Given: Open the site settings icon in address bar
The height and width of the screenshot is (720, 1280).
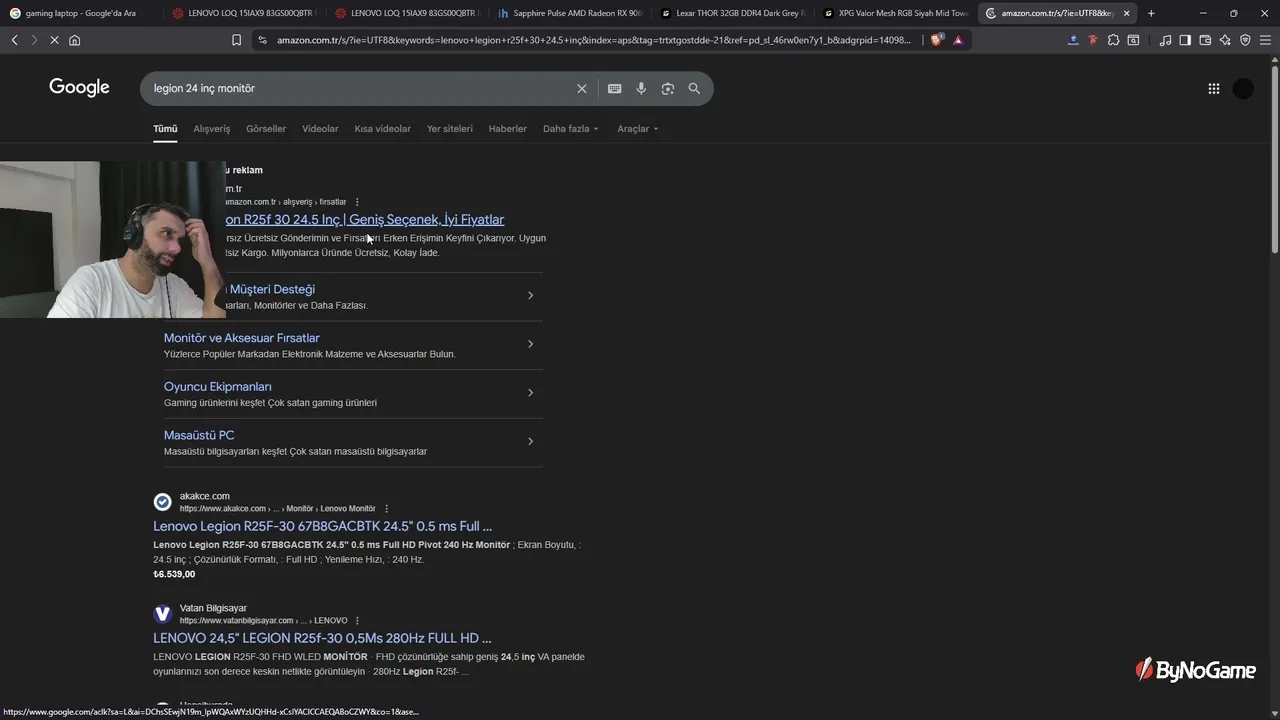Looking at the screenshot, I should pyautogui.click(x=262, y=40).
